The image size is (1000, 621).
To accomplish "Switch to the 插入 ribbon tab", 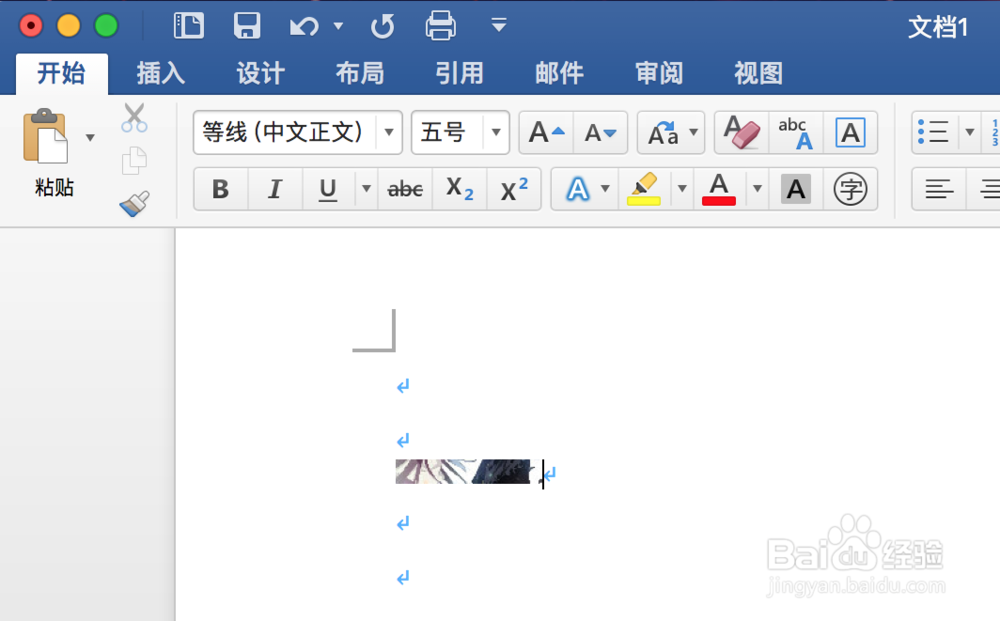I will [x=160, y=73].
